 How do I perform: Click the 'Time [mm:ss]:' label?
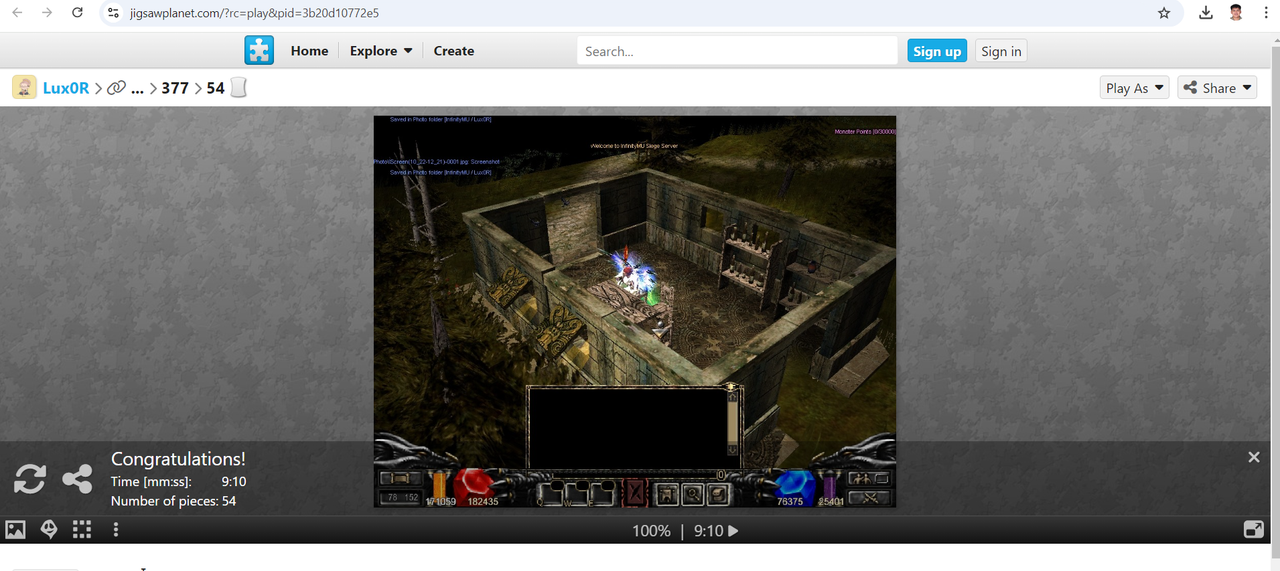point(151,482)
